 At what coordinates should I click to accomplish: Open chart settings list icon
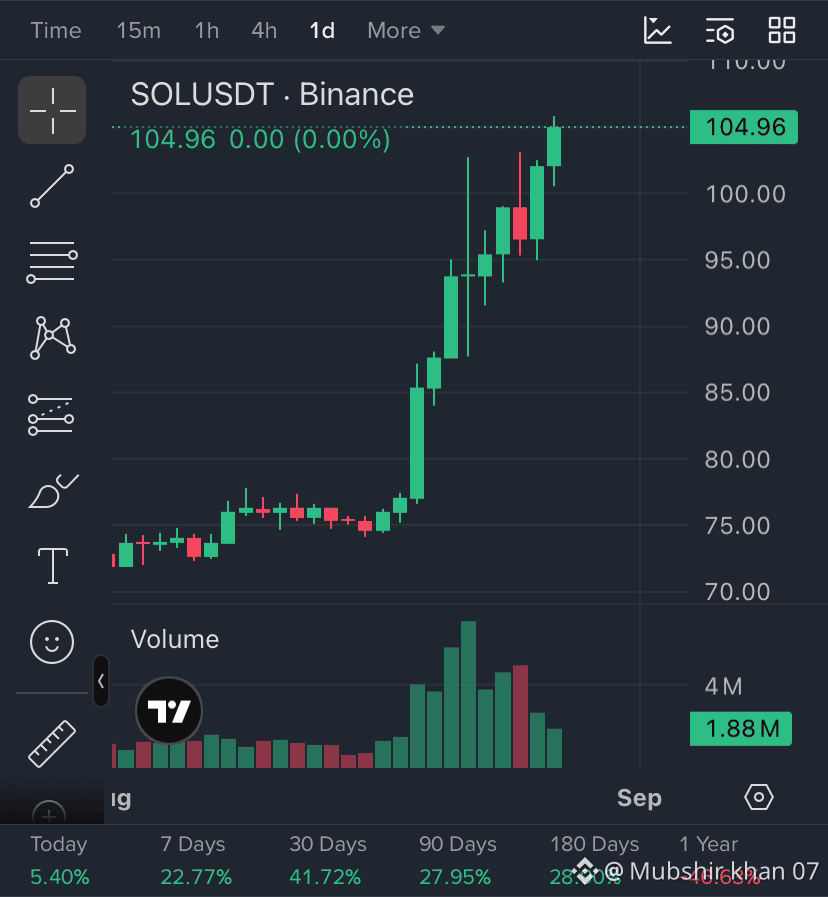tap(720, 30)
